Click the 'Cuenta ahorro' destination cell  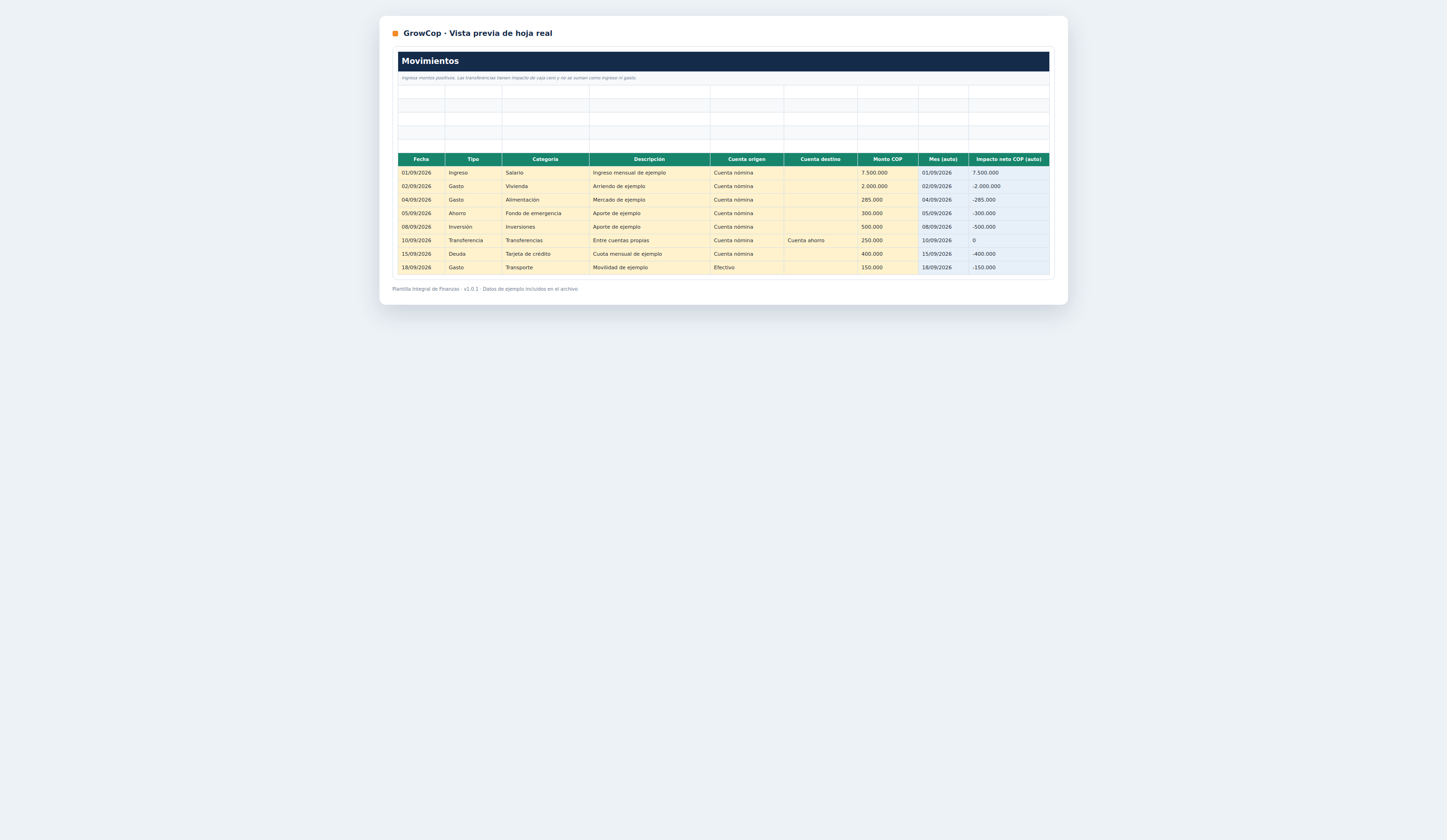pos(821,241)
